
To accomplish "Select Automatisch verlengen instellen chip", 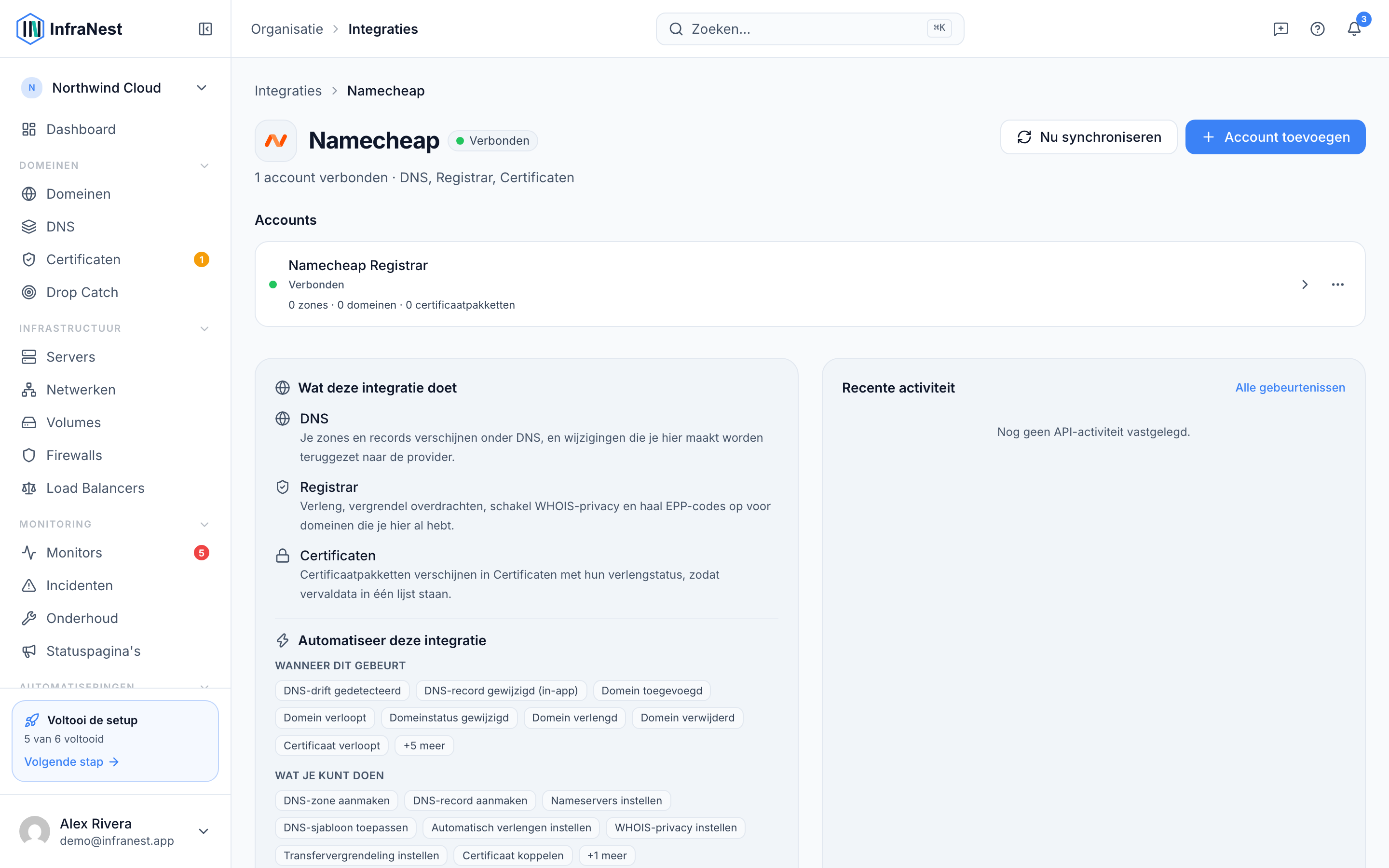I will coord(511,827).
